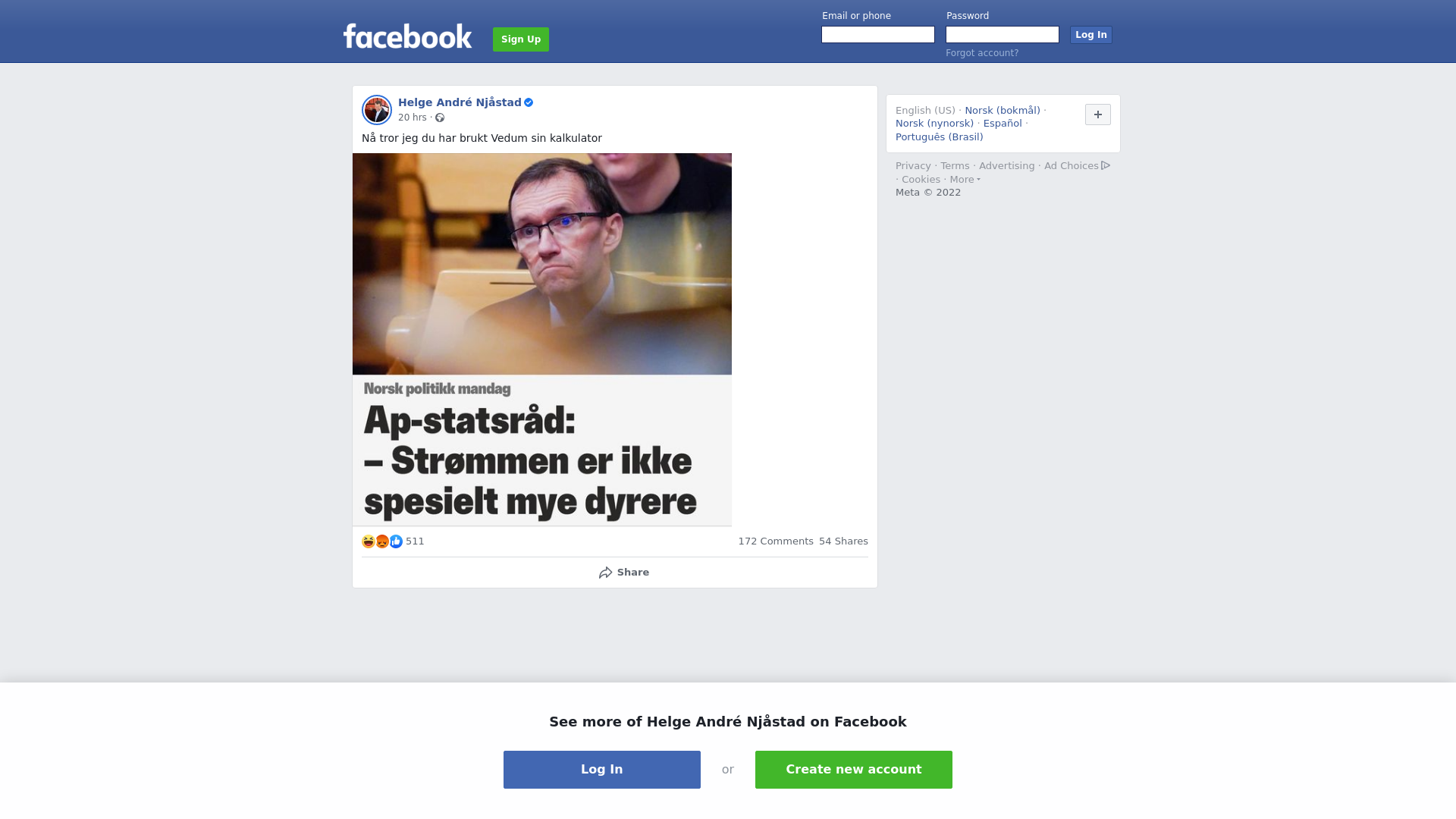Click the thumbs-up Like reaction icon

pos(396,541)
